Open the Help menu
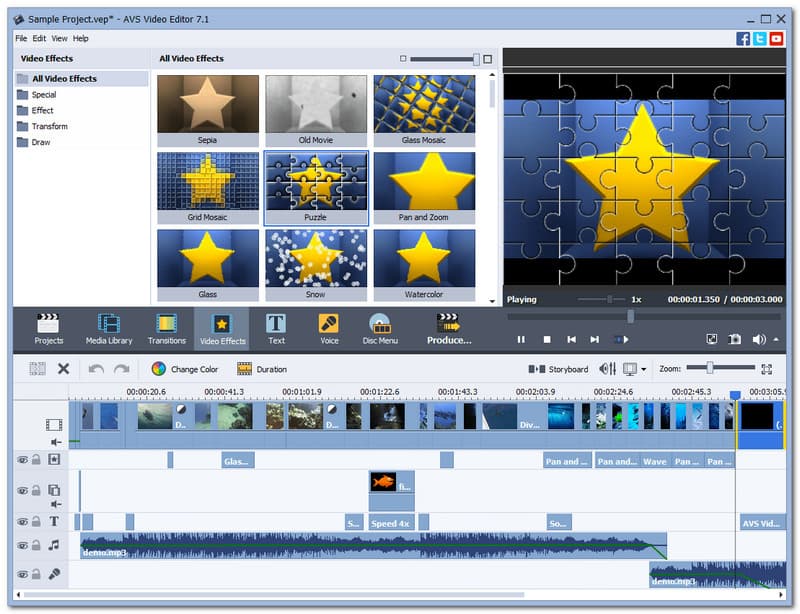Viewport: 800px width, 614px height. [81, 38]
